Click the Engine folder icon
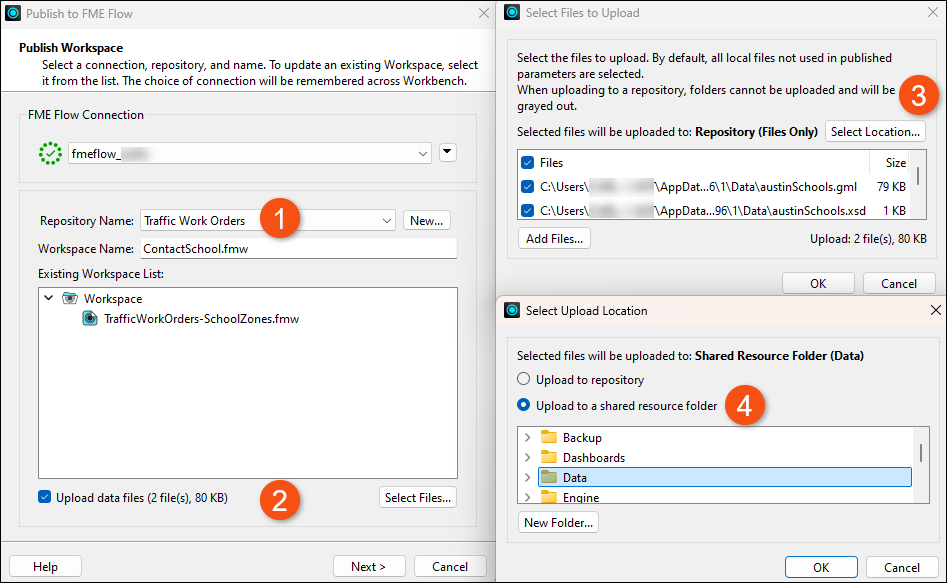Viewport: 947px width, 583px height. pos(549,497)
